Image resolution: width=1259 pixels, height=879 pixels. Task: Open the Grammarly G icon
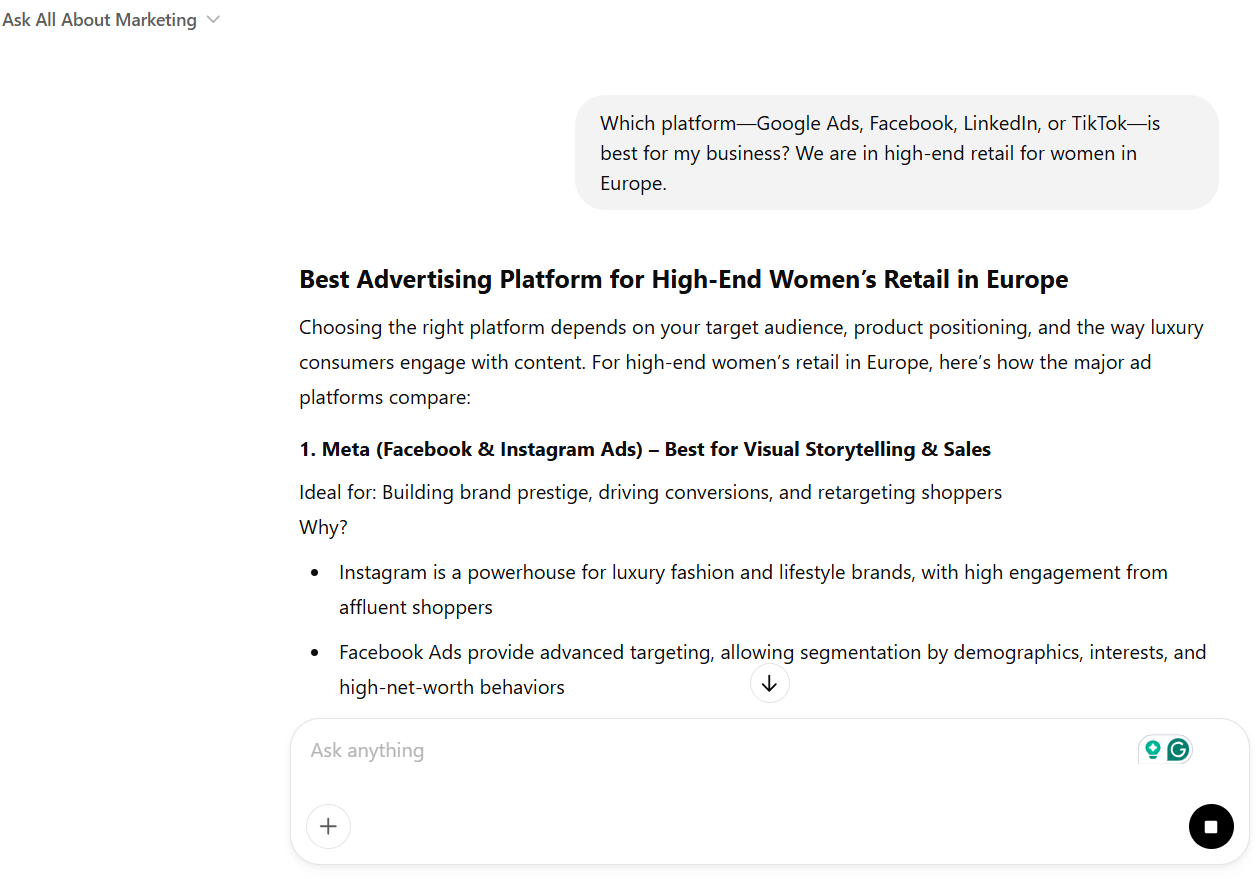click(1178, 750)
